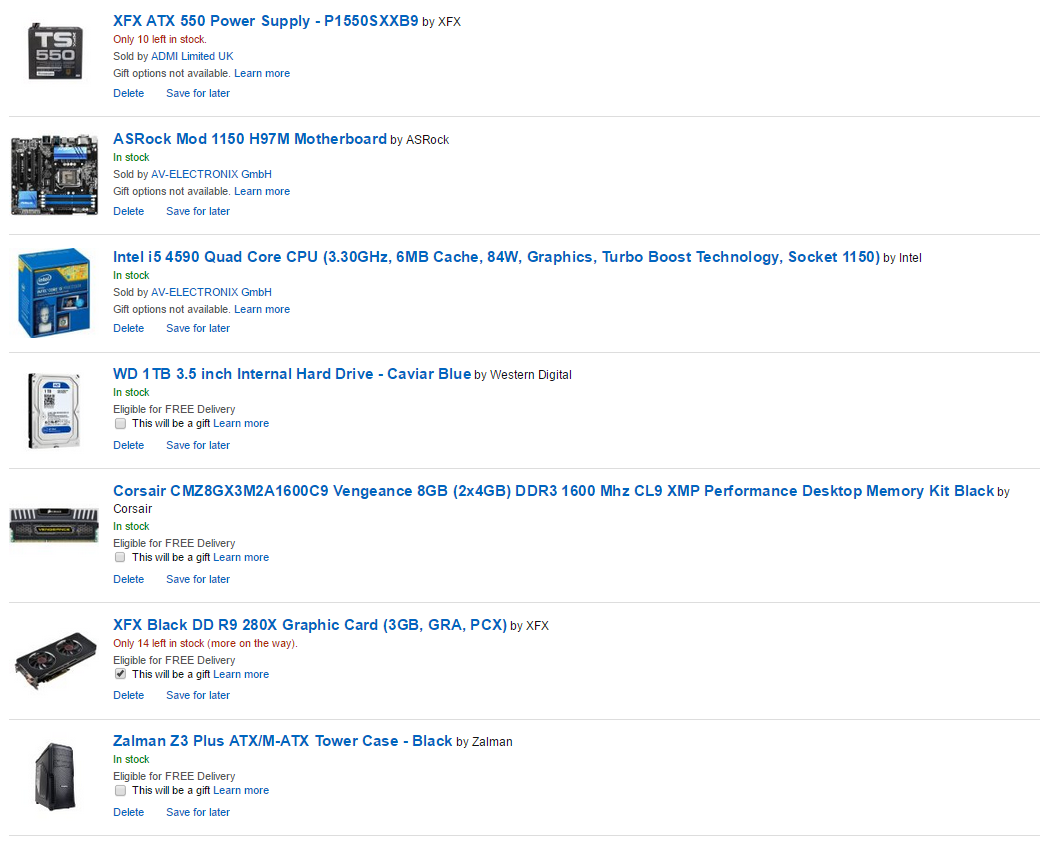Open the XFX R9 280X graphics card image
1040x853 pixels.
coord(54,660)
